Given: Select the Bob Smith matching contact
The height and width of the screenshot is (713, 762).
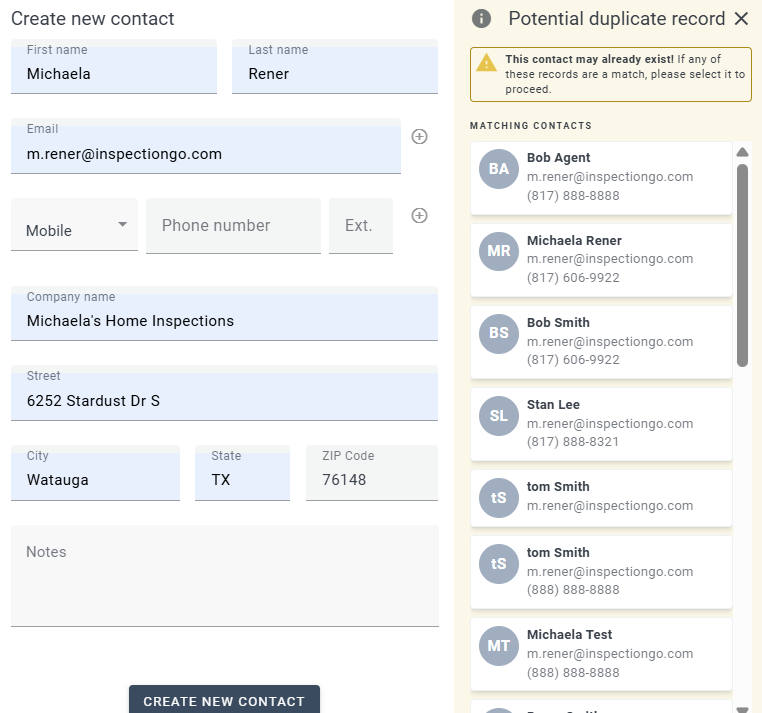Looking at the screenshot, I should point(601,341).
